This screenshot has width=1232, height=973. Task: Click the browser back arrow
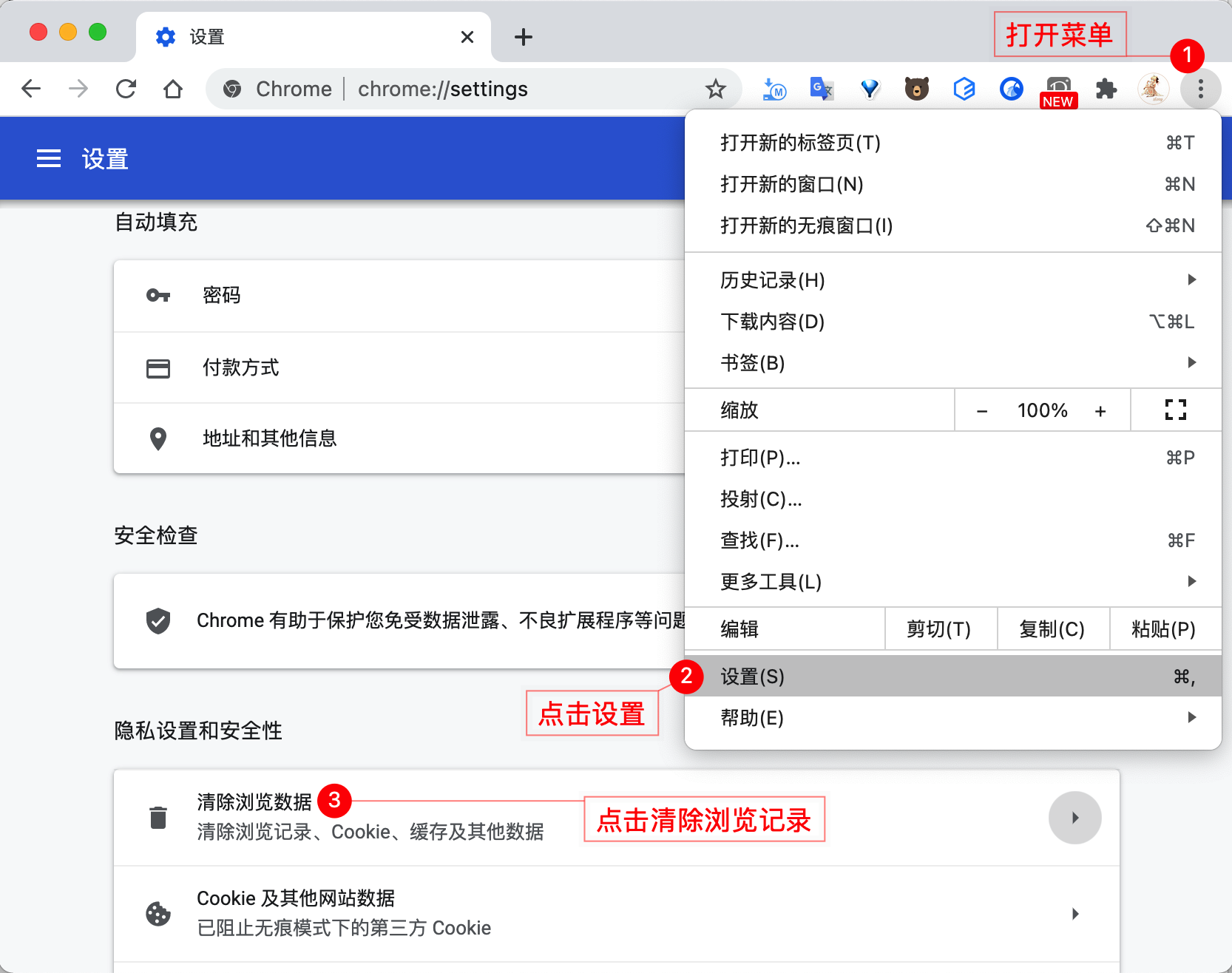tap(31, 89)
